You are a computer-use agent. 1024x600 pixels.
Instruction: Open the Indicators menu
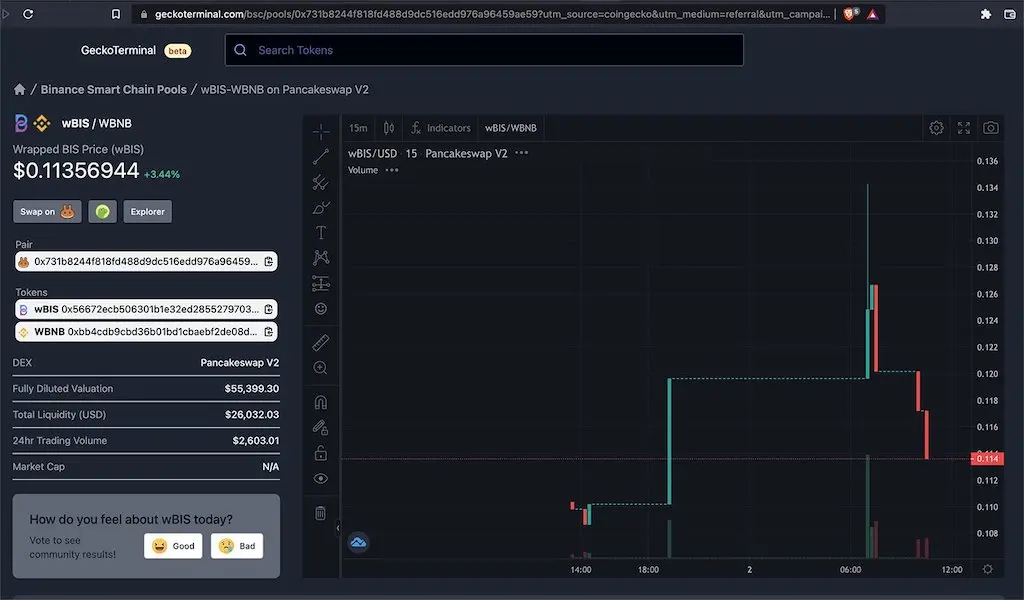441,128
